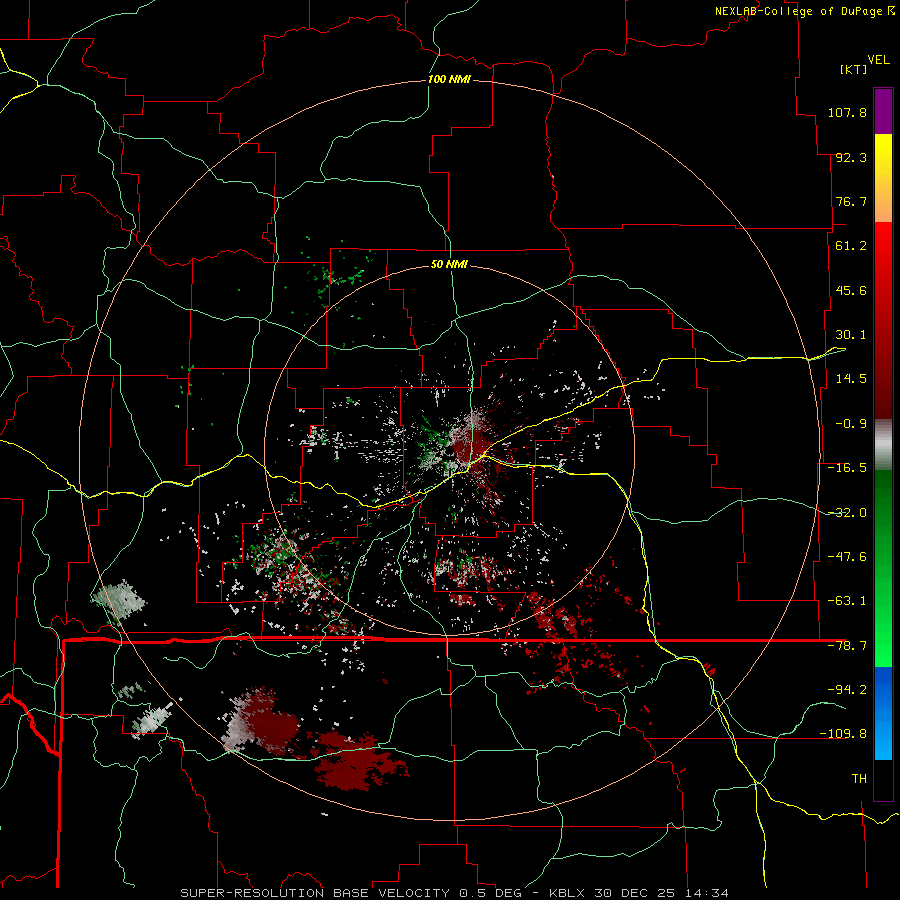Click the purple segment of the velocity scale
The image size is (900, 900).
pos(883,112)
